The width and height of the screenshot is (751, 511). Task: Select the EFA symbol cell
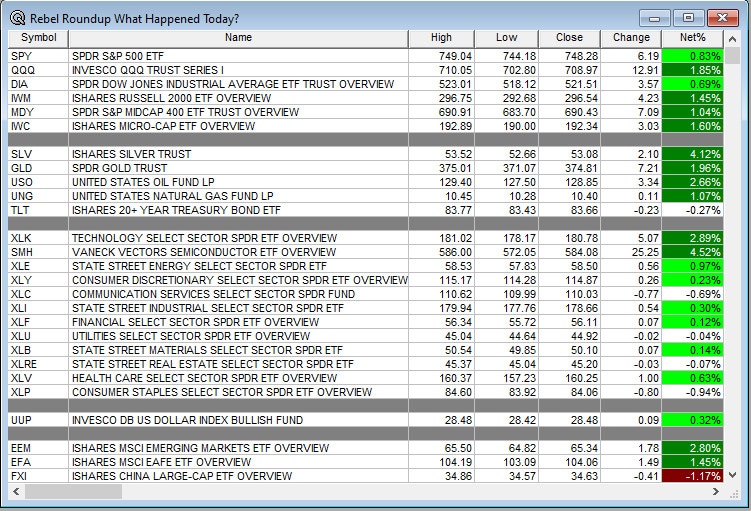click(x=38, y=462)
